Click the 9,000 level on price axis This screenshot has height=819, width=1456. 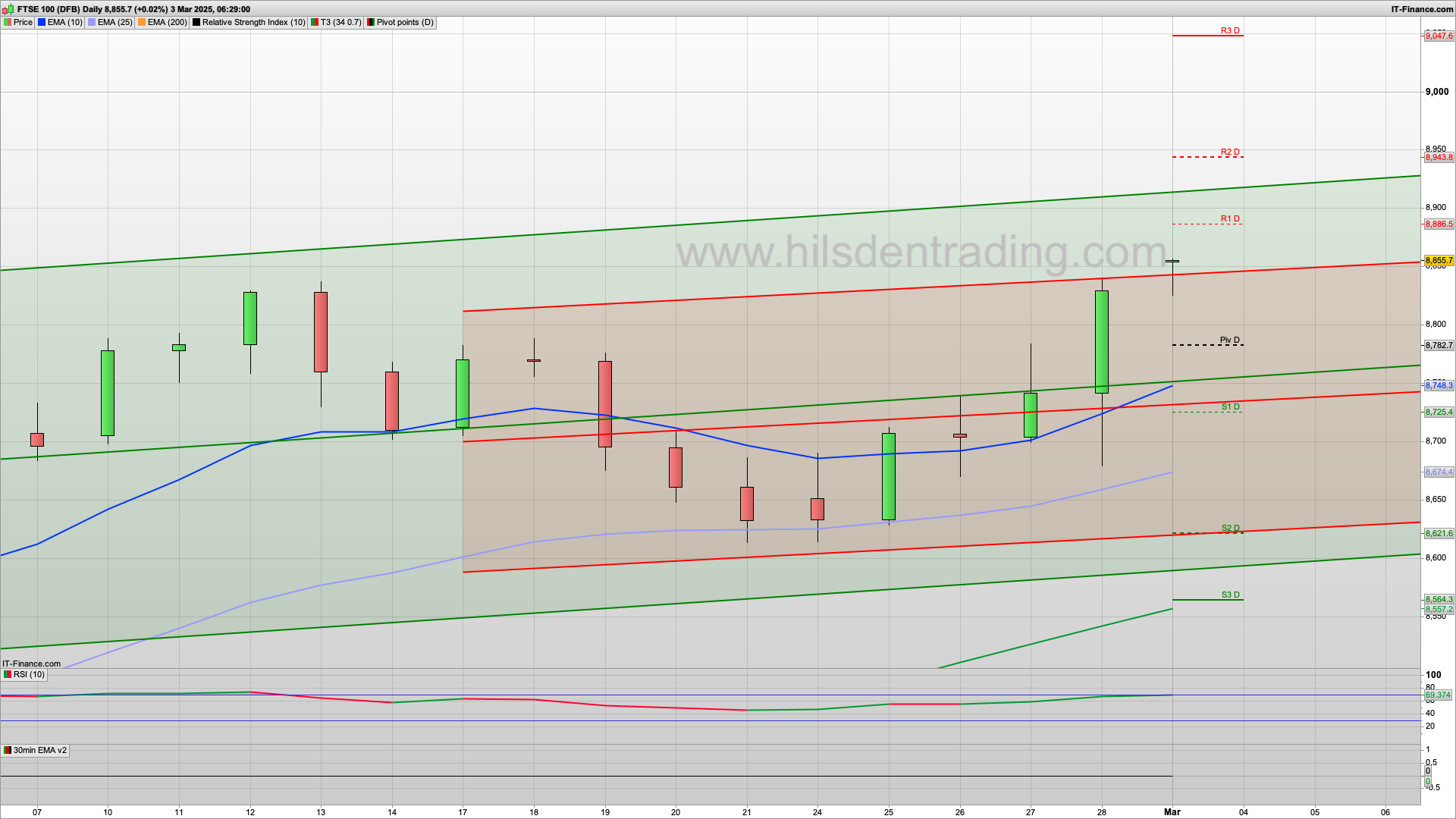(x=1437, y=92)
